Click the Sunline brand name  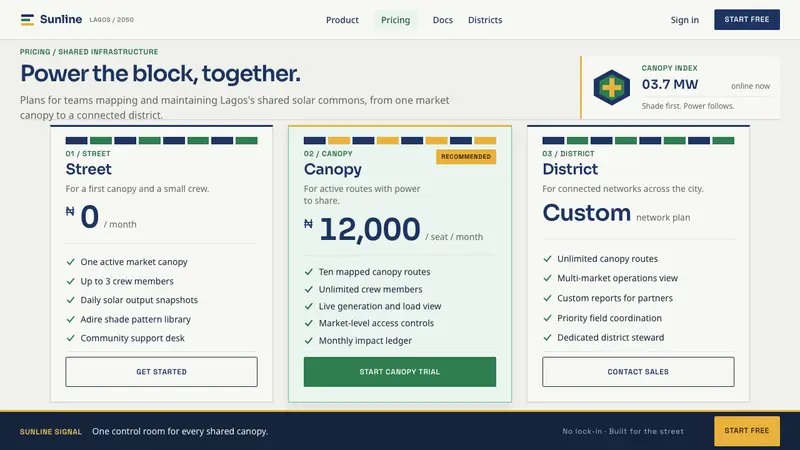point(61,19)
